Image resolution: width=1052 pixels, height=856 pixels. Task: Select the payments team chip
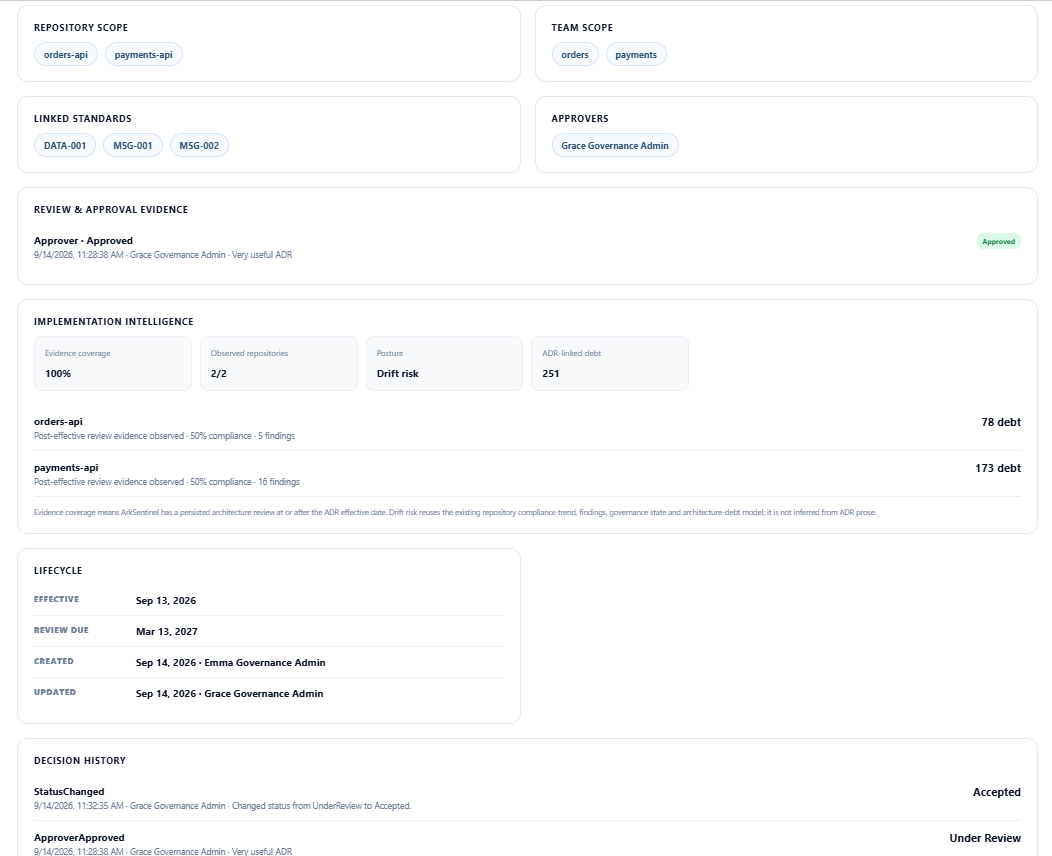click(x=636, y=55)
